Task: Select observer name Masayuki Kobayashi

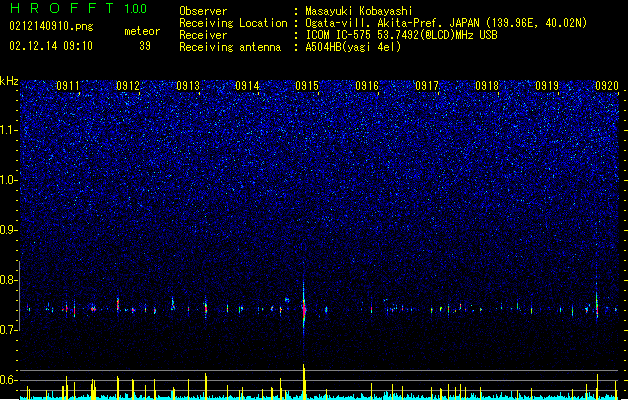Action: [359, 11]
